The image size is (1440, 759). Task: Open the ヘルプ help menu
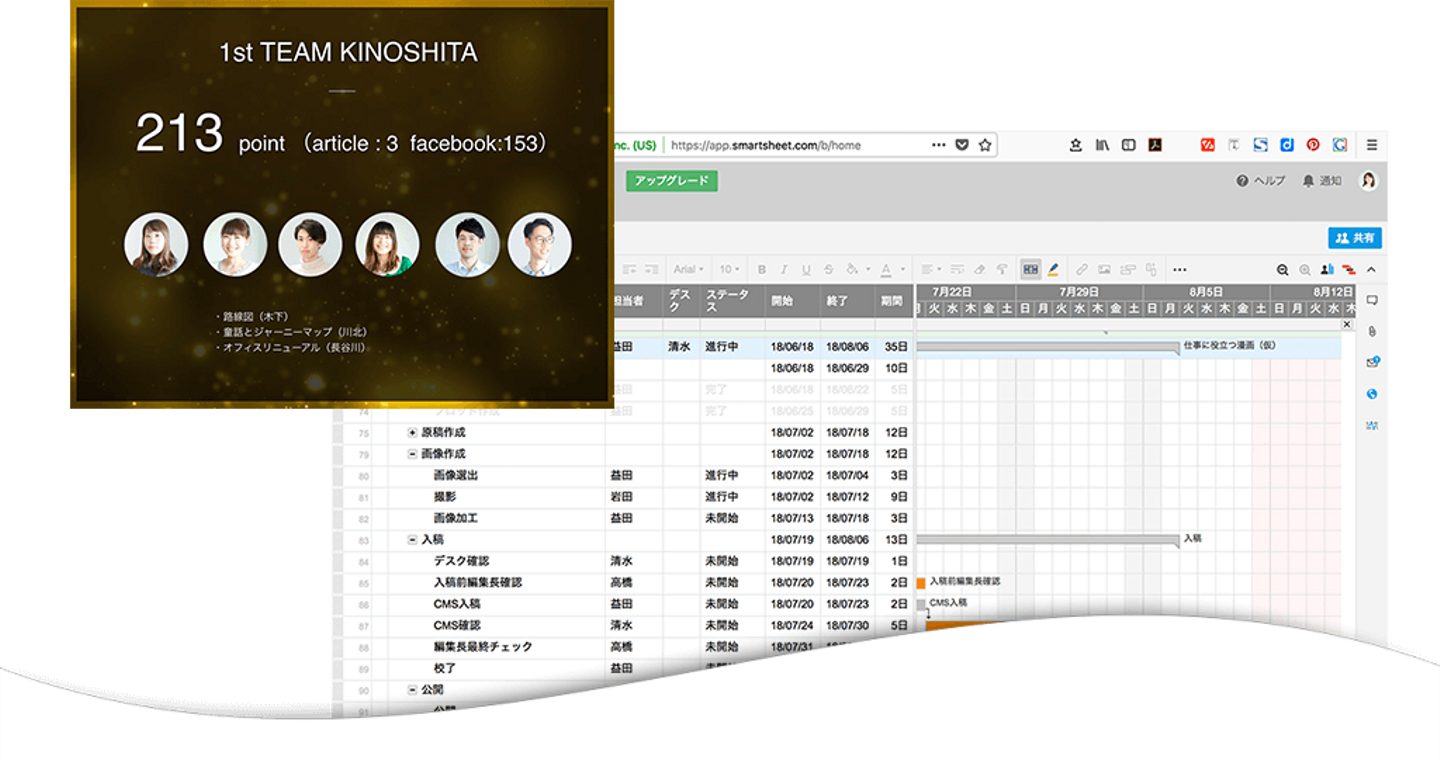pyautogui.click(x=1261, y=181)
